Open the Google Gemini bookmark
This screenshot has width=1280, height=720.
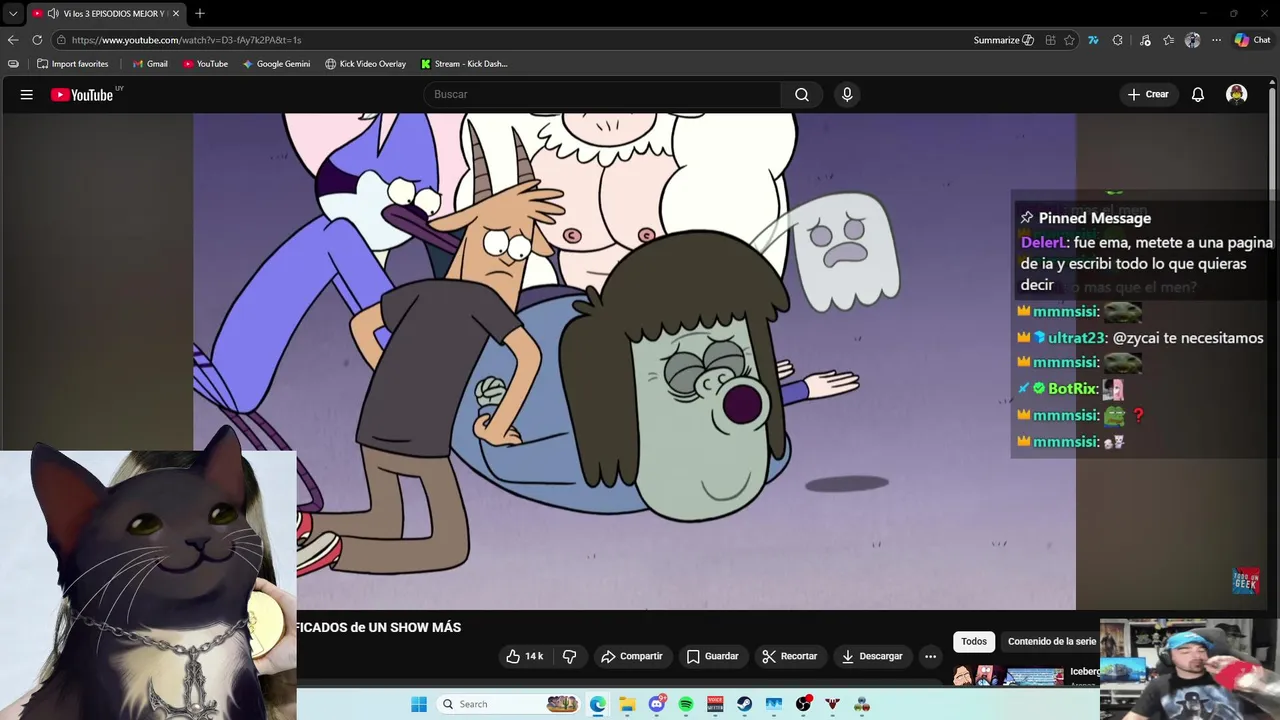pyautogui.click(x=276, y=64)
